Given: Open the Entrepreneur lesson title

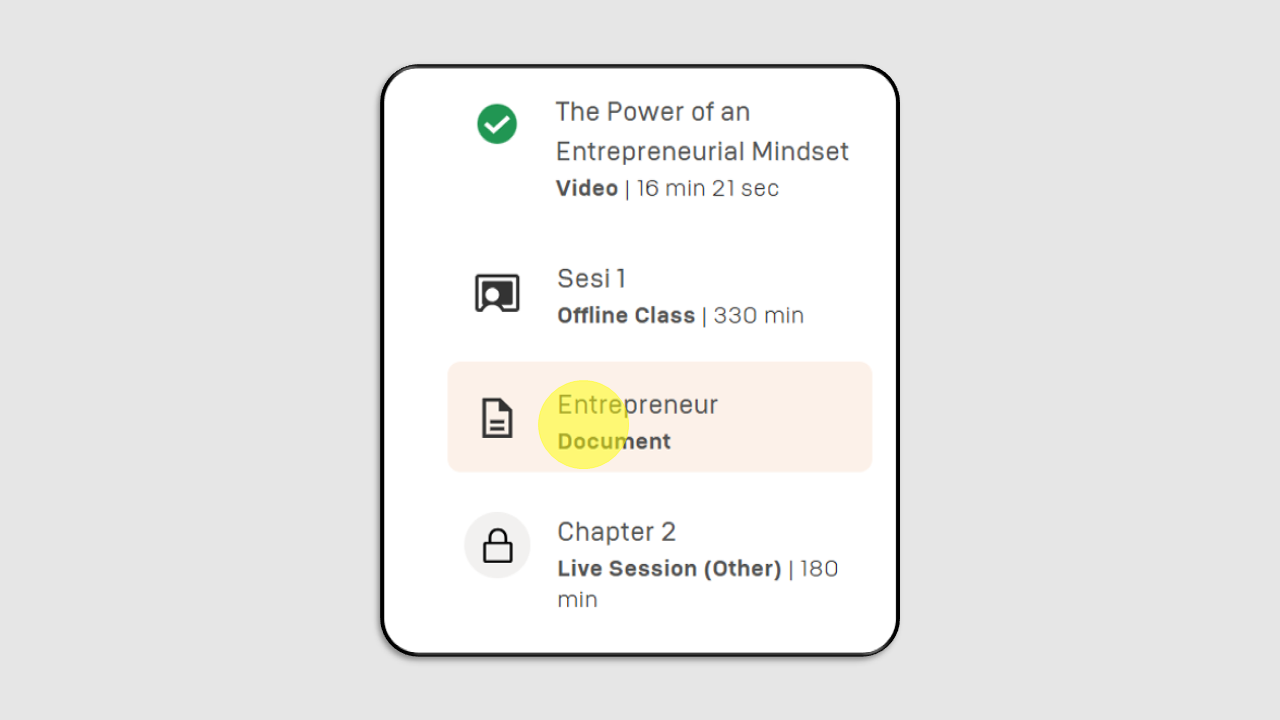Looking at the screenshot, I should pyautogui.click(x=637, y=405).
